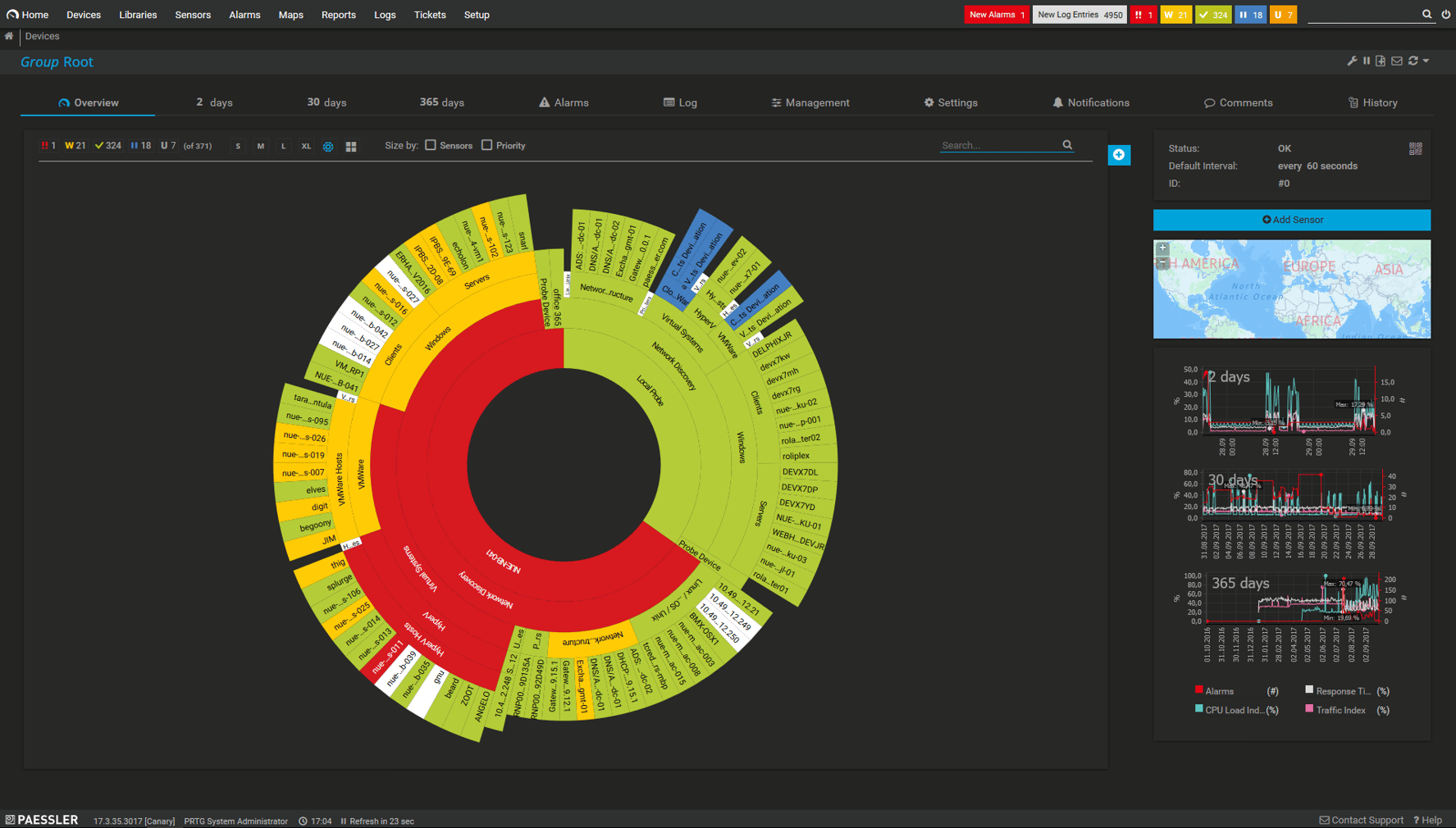Open the Contact Support link
The height and width of the screenshot is (828, 1456).
pos(1361,820)
